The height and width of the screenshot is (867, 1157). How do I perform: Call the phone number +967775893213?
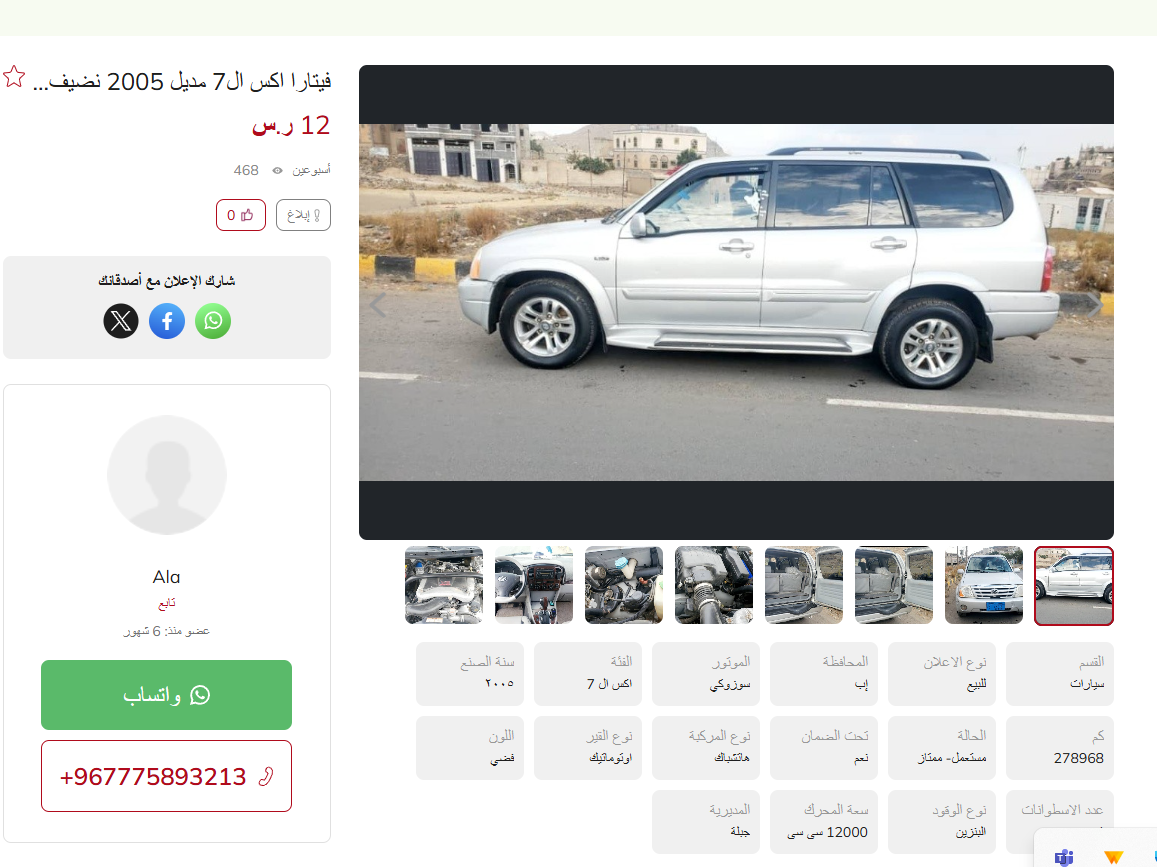point(166,776)
